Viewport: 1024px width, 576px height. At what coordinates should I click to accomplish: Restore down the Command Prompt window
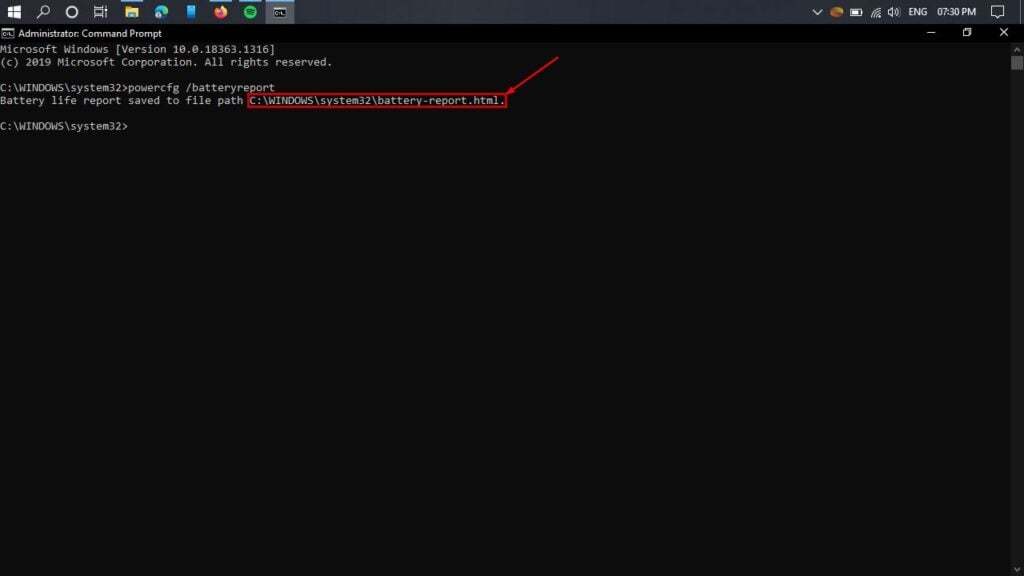tap(967, 33)
